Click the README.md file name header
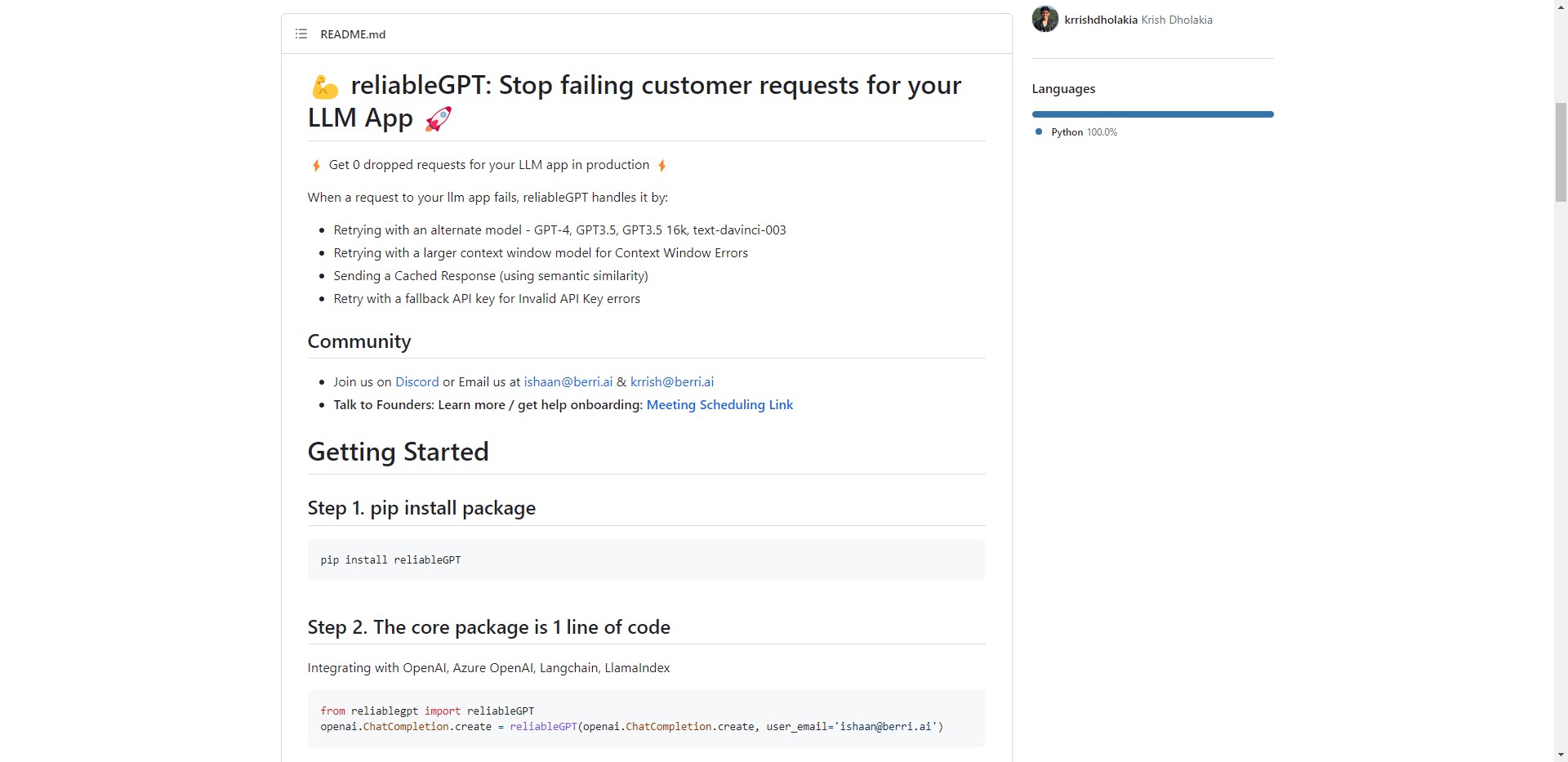 (x=353, y=34)
